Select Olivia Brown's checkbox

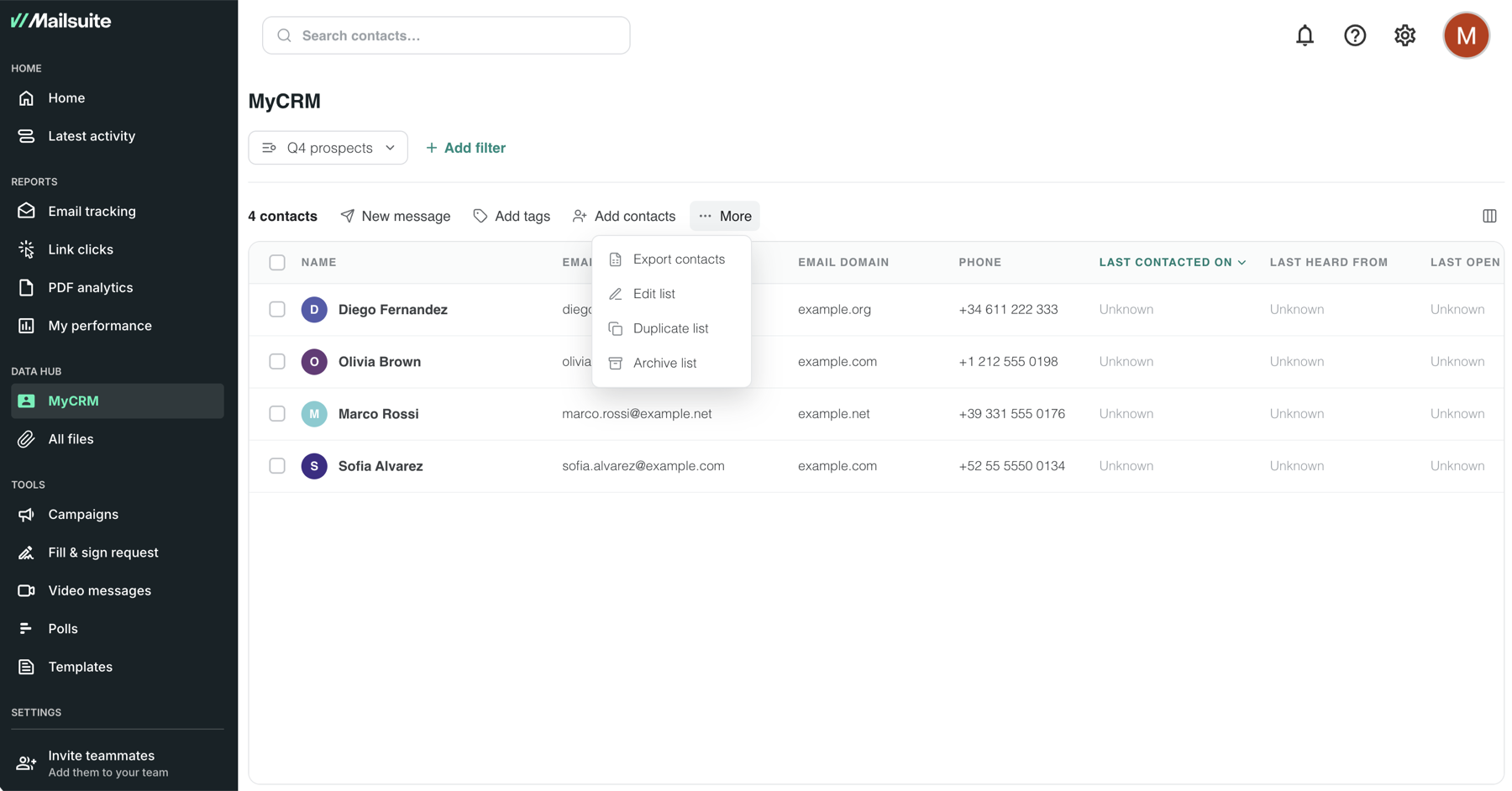click(x=277, y=362)
